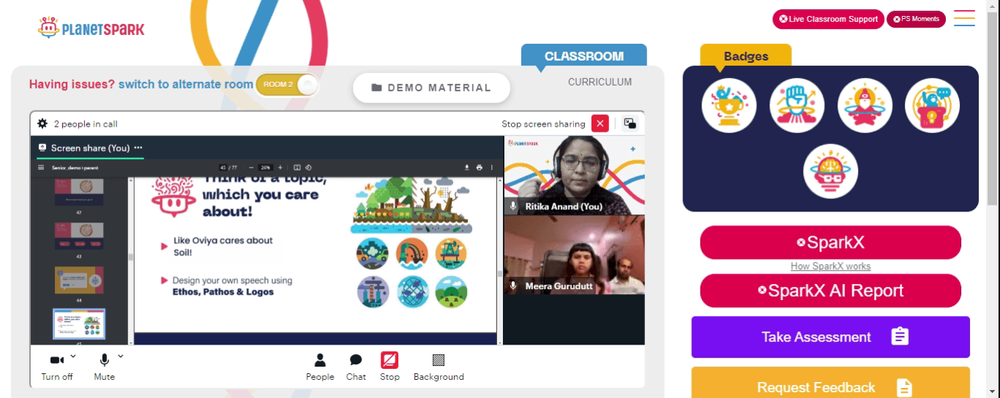This screenshot has width=1000, height=398.
Task: Open the hamburger main menu
Action: (x=964, y=18)
